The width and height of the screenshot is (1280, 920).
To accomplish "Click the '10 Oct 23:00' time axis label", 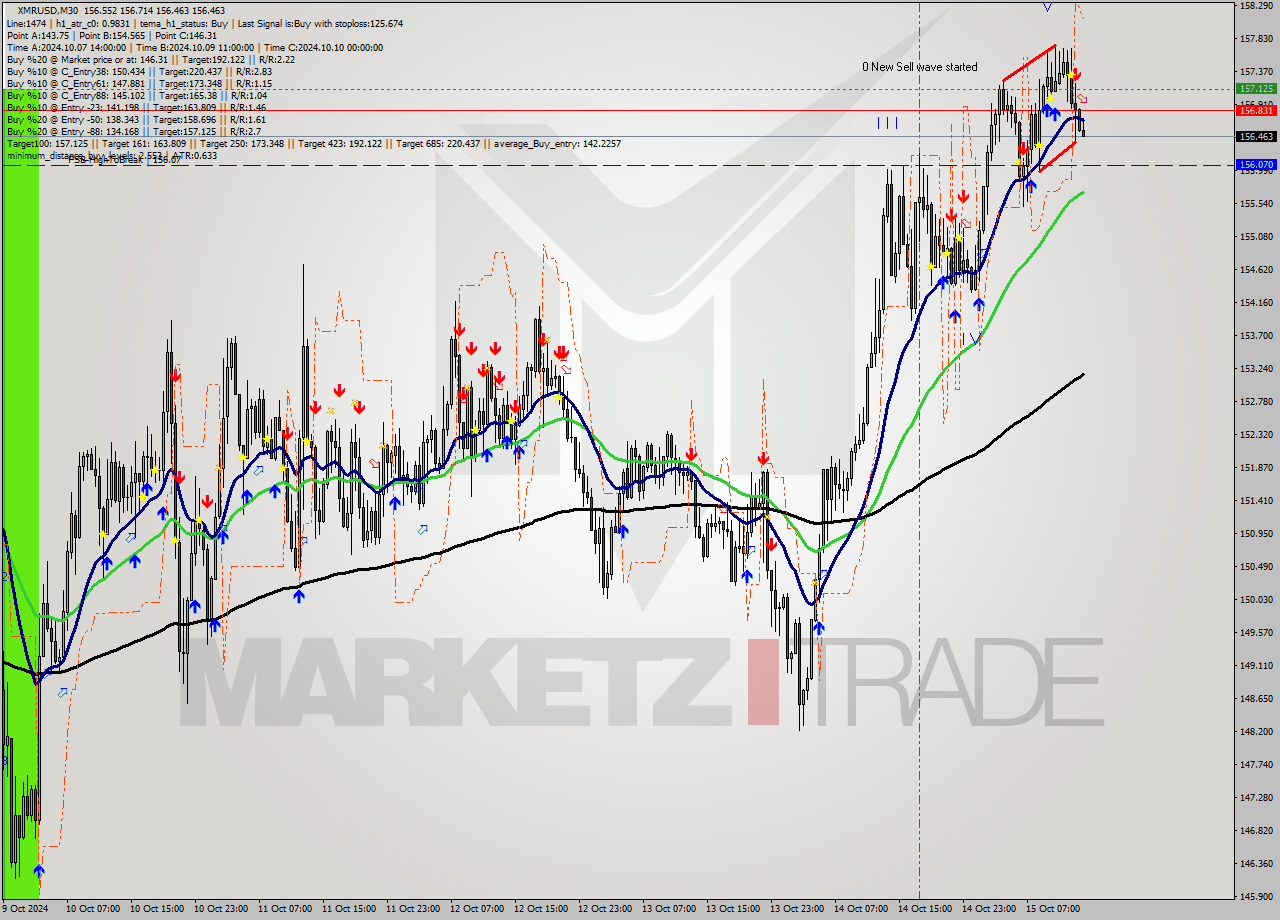I will point(221,909).
